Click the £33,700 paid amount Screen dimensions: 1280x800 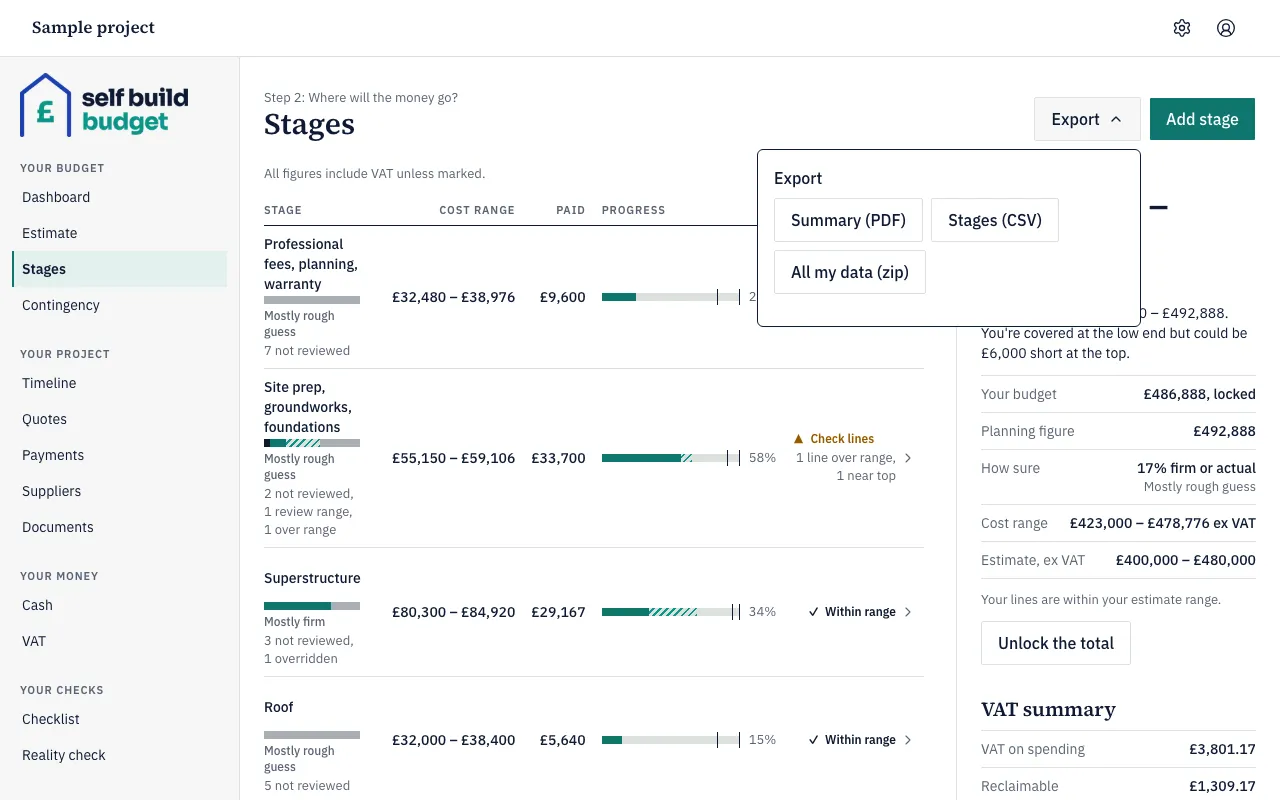pos(559,458)
